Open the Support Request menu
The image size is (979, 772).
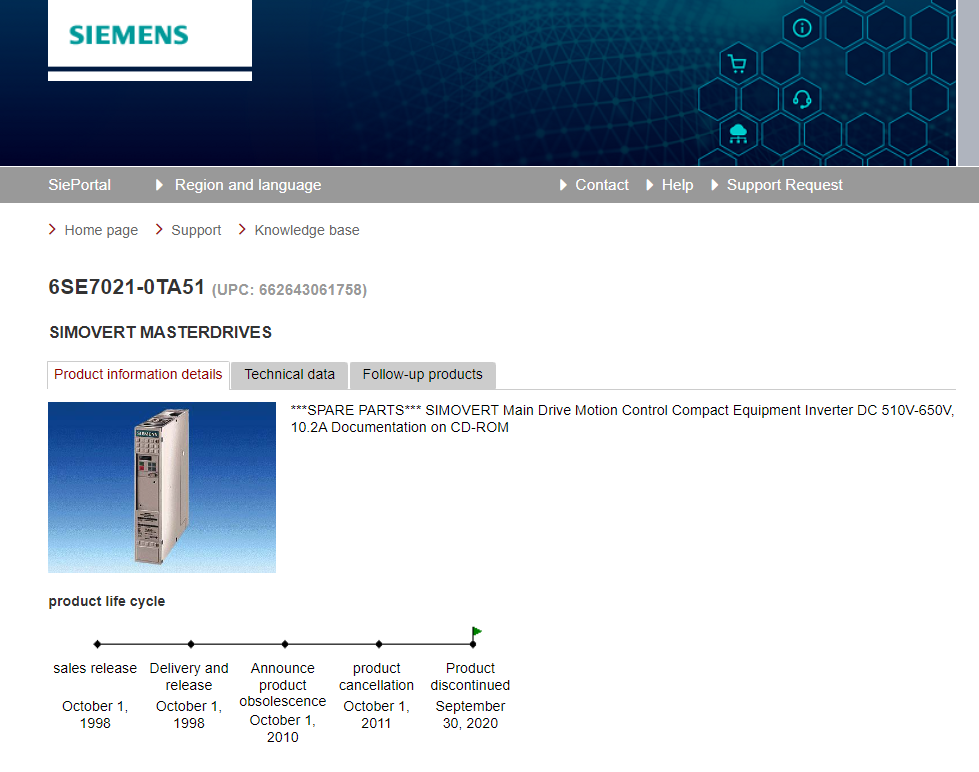click(x=784, y=185)
